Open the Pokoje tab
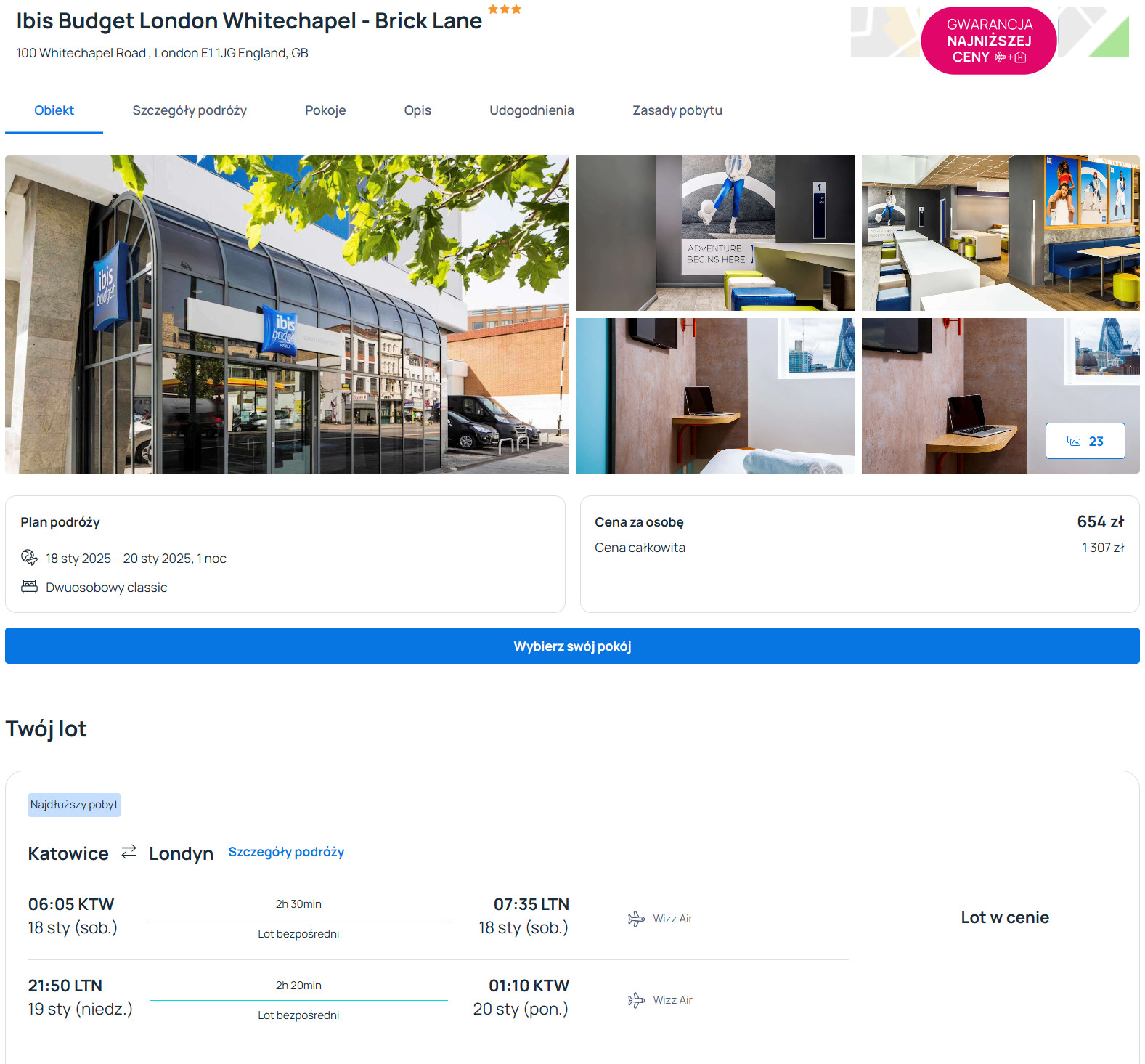This screenshot has width=1145, height=1064. tap(325, 110)
